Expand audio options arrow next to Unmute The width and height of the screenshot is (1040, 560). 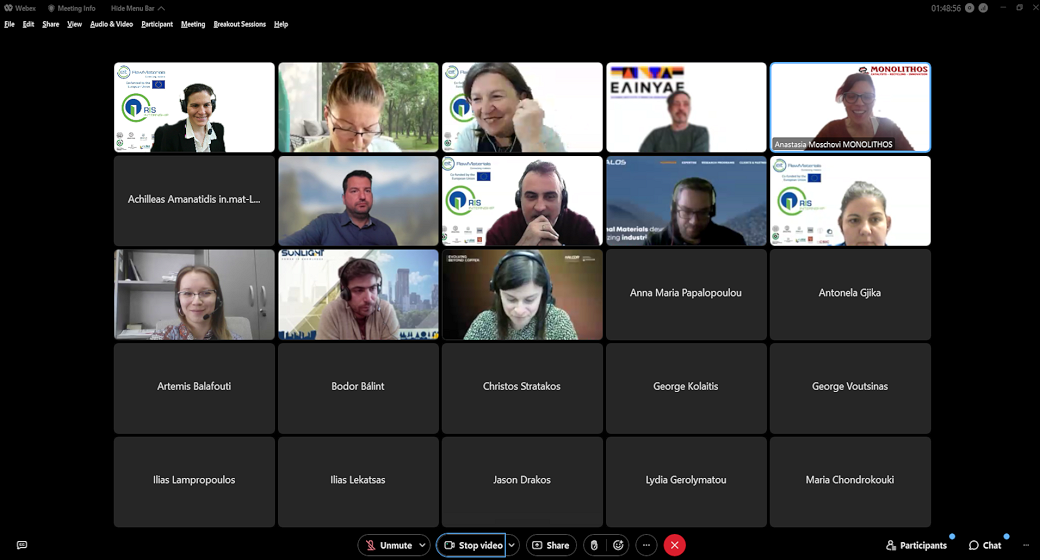click(423, 545)
